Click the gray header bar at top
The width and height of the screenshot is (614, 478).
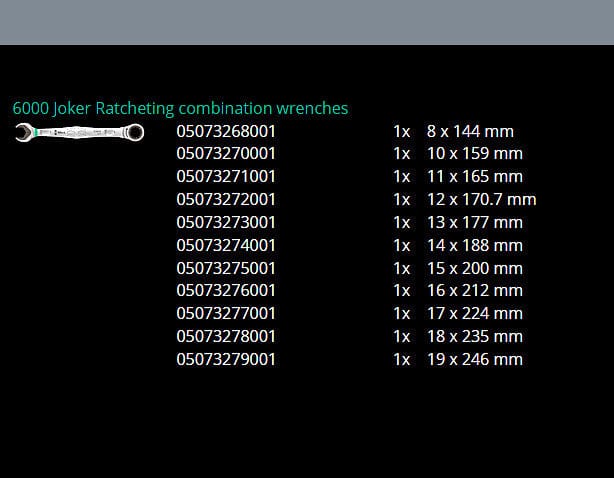tap(307, 22)
